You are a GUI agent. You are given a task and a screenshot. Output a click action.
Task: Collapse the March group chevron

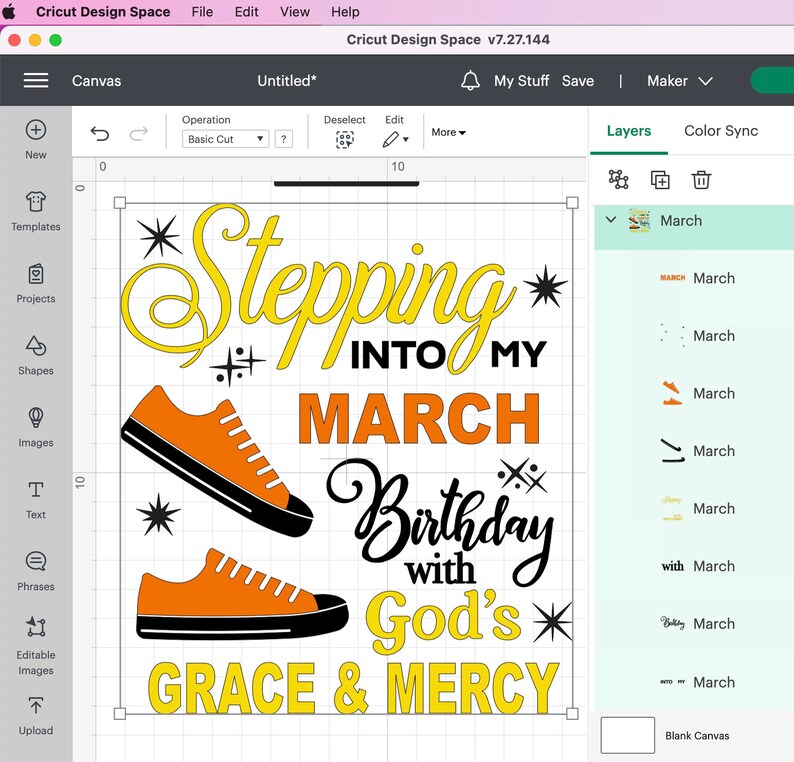611,220
